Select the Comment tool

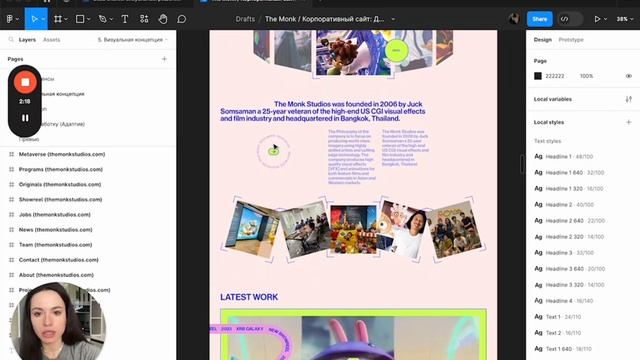click(x=182, y=19)
